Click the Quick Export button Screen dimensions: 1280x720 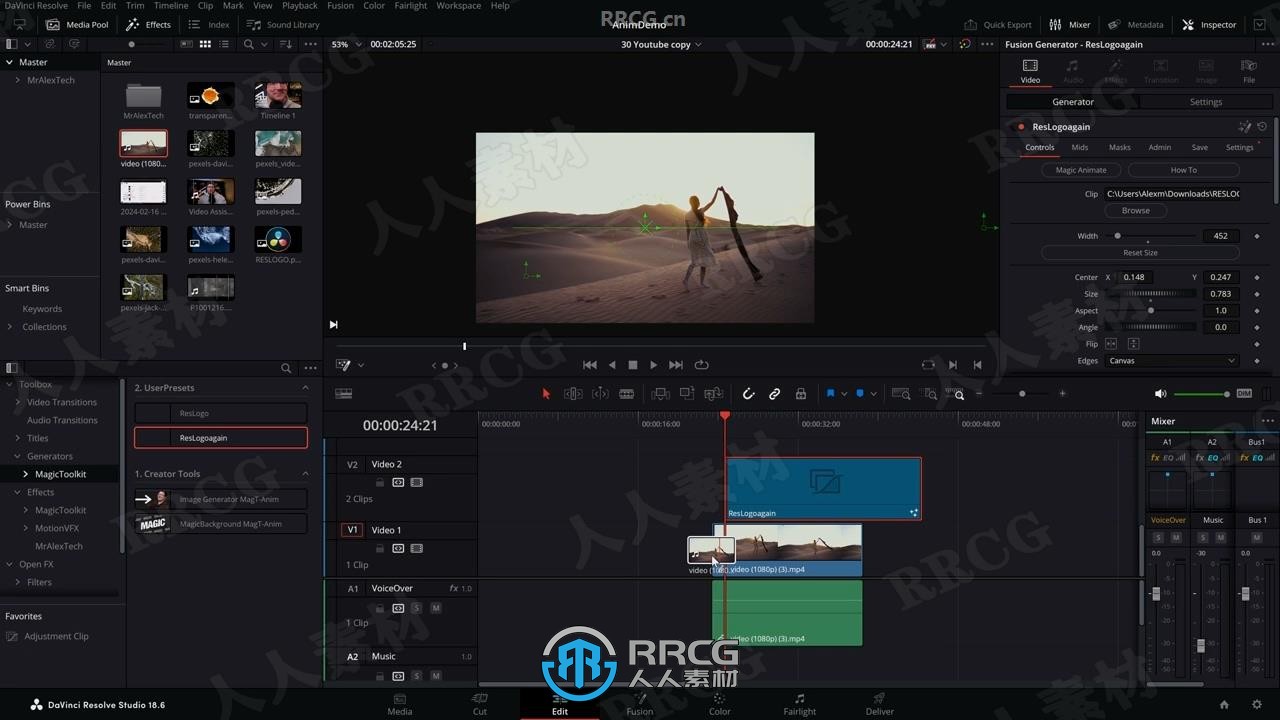[x=998, y=24]
